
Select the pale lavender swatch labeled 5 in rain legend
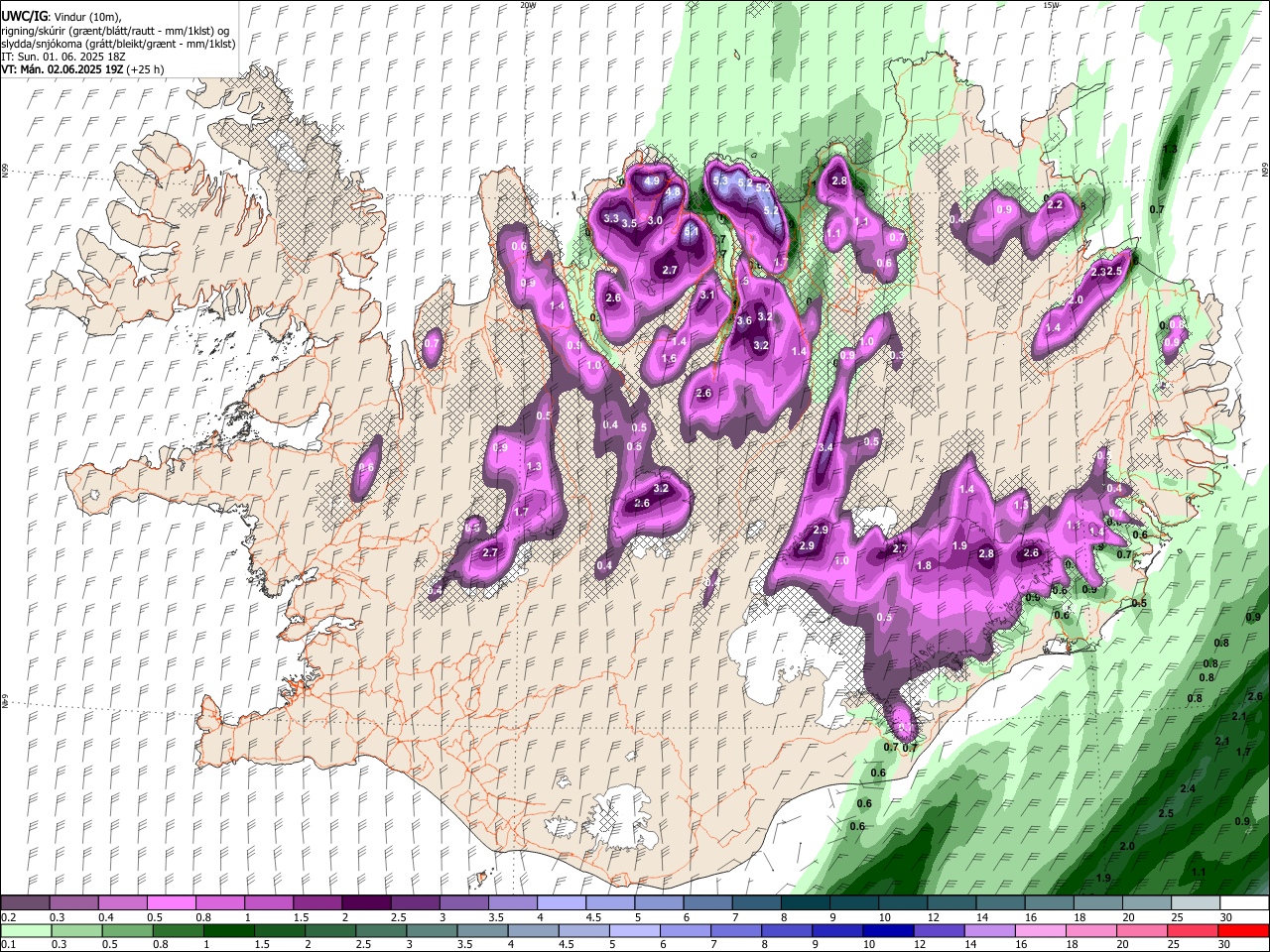[x=633, y=931]
